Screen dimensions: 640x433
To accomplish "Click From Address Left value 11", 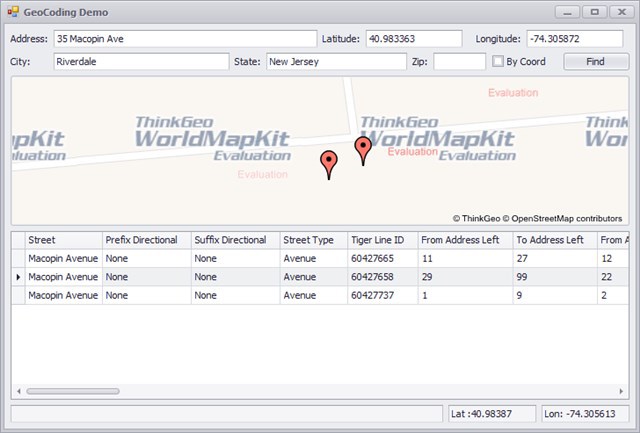I will pos(465,258).
